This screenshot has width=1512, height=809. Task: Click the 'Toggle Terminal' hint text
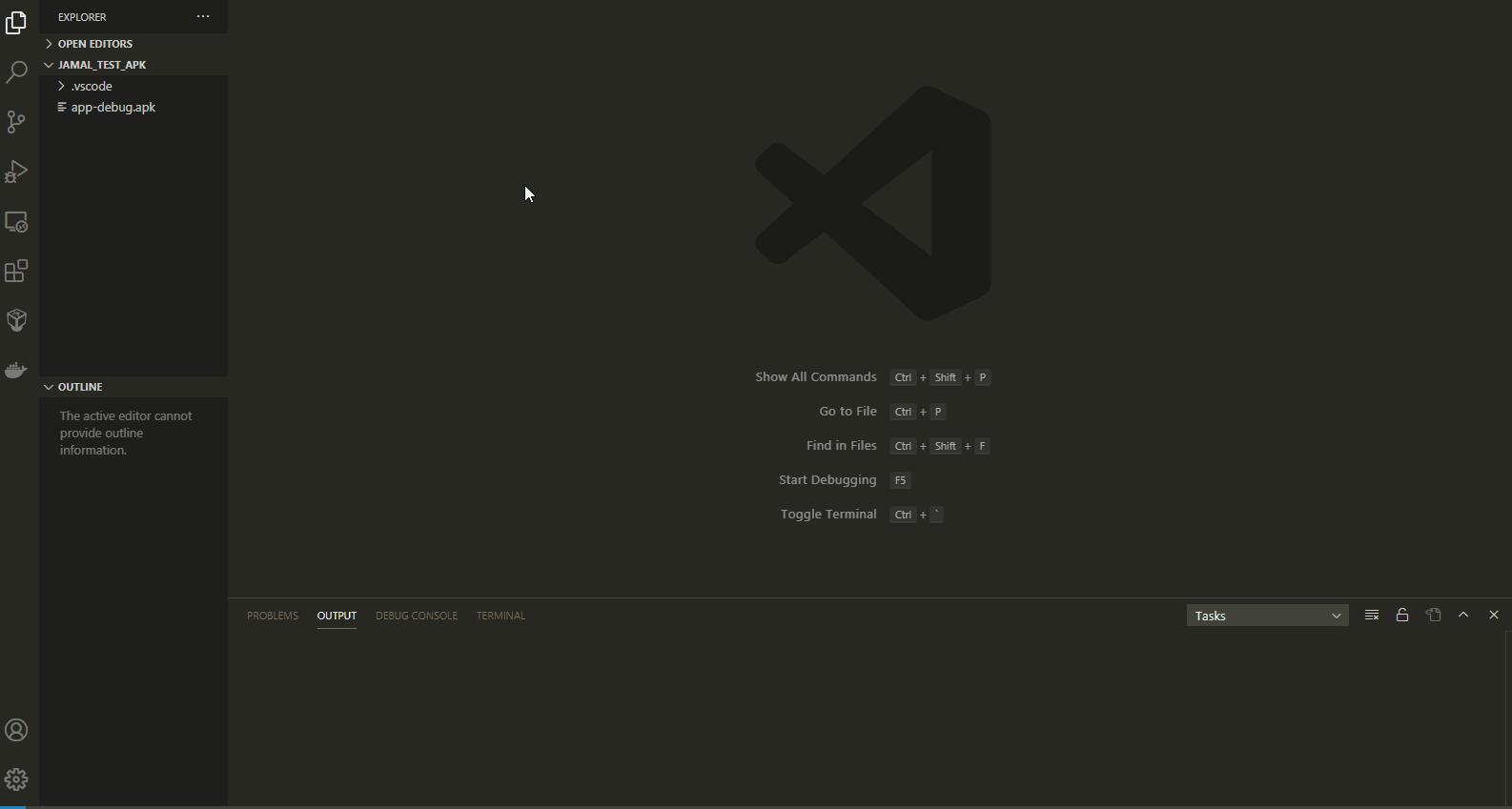click(828, 515)
